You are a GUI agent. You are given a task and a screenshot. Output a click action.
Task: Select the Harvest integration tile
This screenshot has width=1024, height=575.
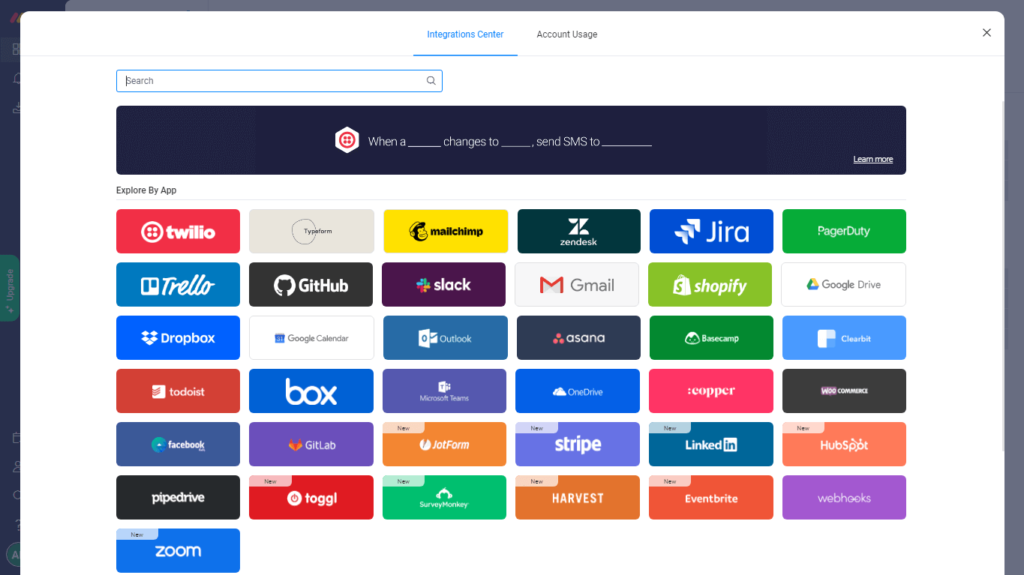[x=577, y=497]
